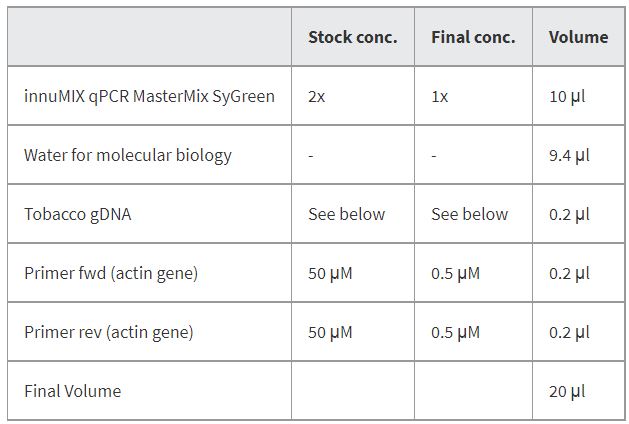Click the 1x final concentration cell

[x=440, y=96]
